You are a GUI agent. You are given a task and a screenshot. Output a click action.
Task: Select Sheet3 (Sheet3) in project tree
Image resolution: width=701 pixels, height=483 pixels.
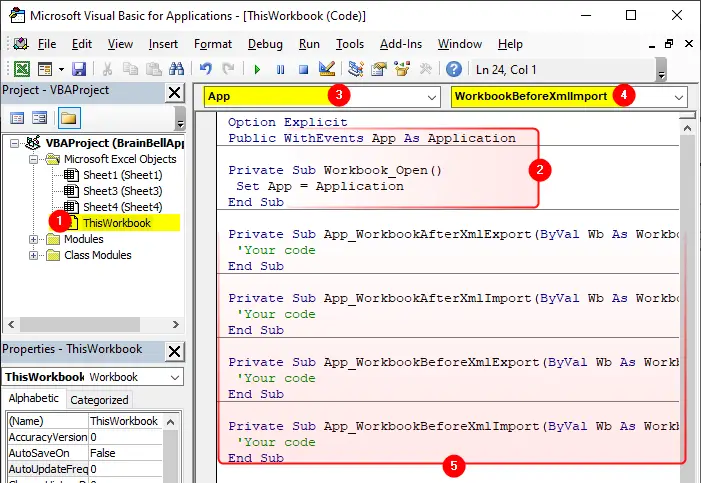pyautogui.click(x=122, y=191)
